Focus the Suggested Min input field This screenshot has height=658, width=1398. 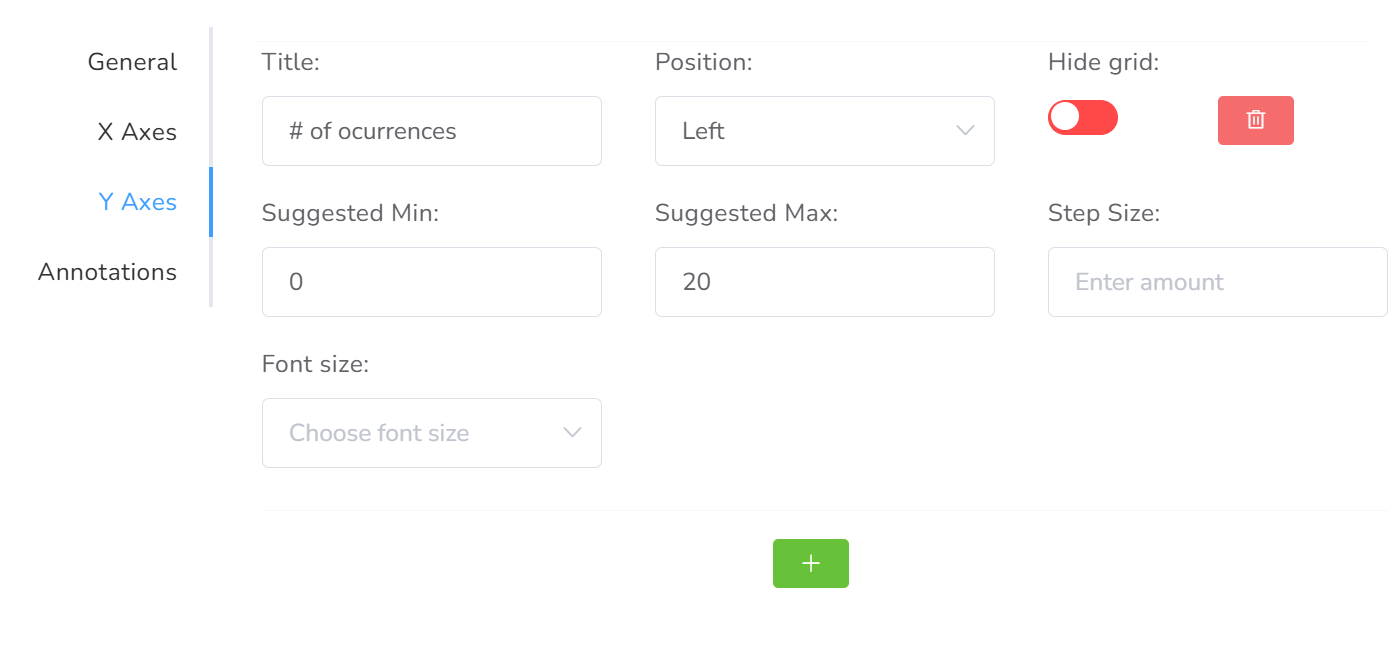431,282
